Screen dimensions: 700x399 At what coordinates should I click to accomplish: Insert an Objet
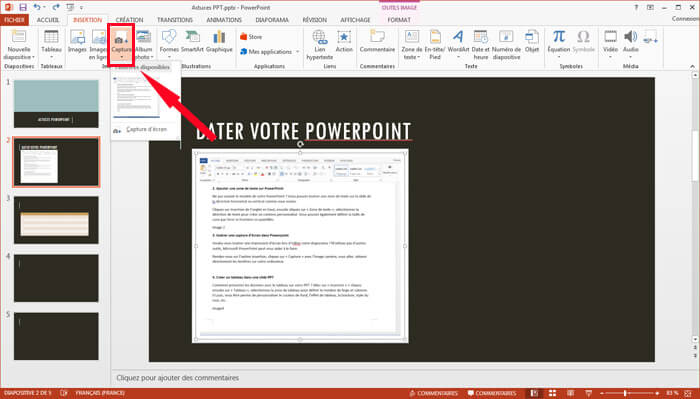tap(532, 42)
